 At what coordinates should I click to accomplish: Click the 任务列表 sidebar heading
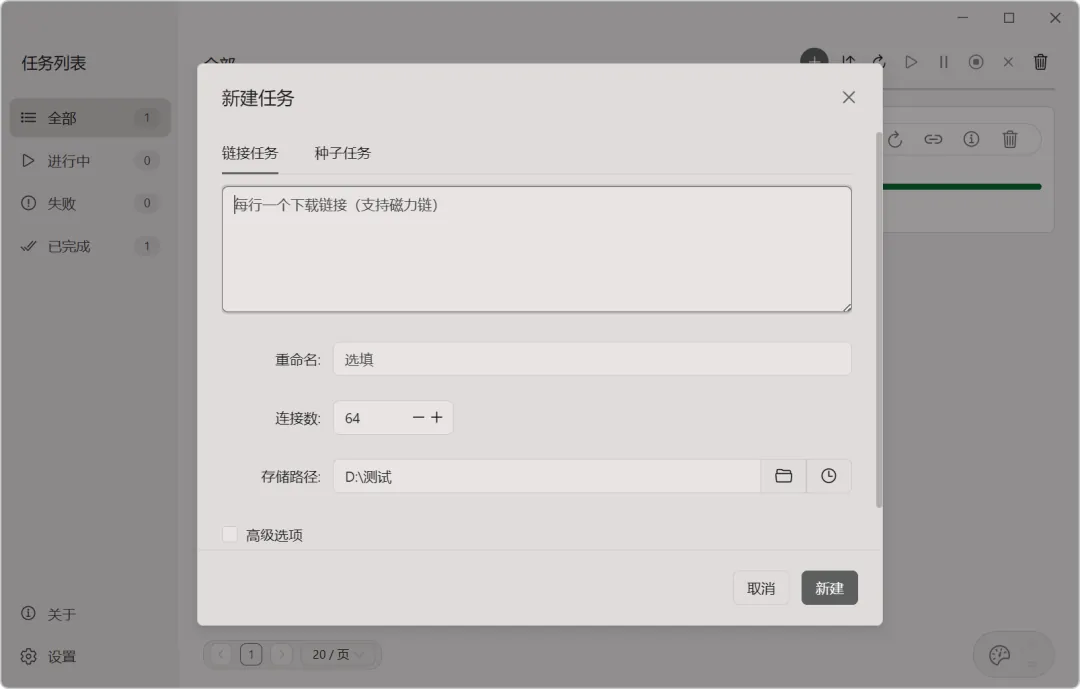click(x=54, y=63)
